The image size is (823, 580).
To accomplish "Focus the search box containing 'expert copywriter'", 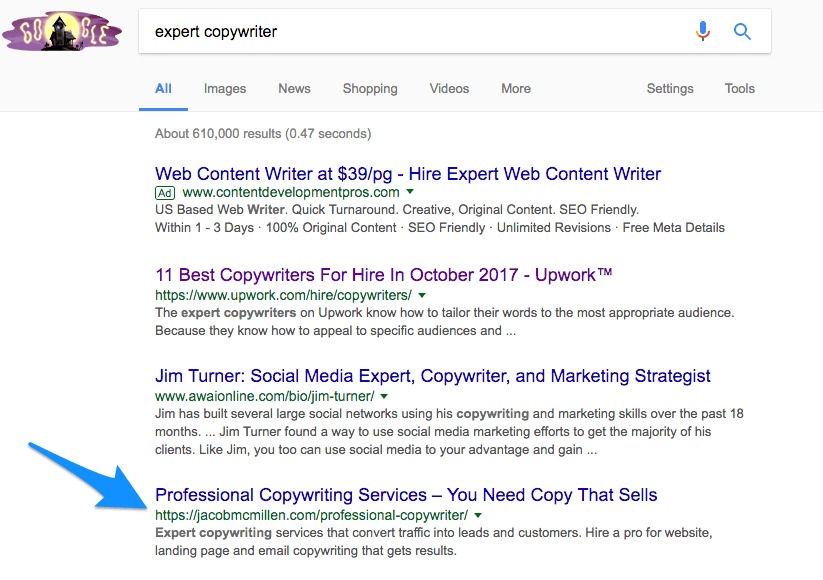I will click(x=455, y=31).
